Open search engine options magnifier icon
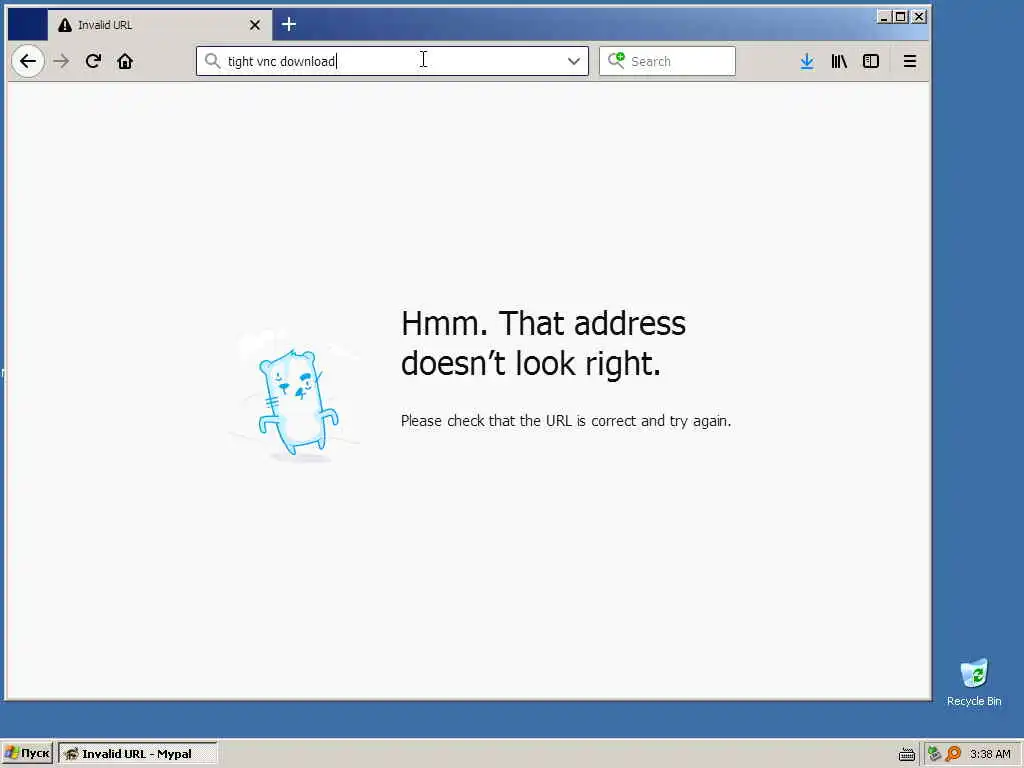Viewport: 1024px width, 768px height. [x=616, y=60]
